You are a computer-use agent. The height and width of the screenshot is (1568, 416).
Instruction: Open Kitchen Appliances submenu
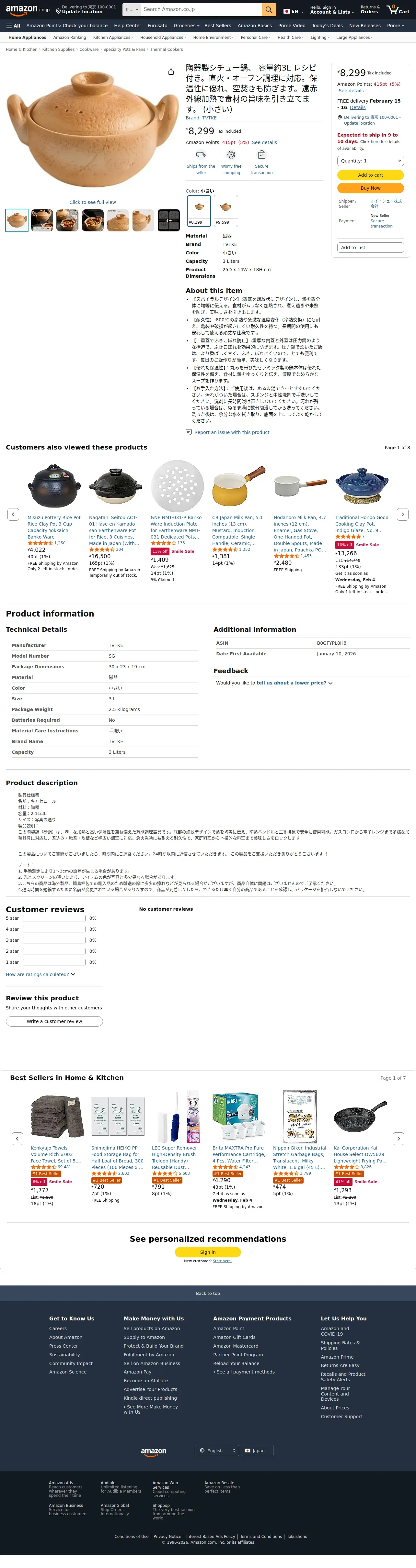point(113,37)
